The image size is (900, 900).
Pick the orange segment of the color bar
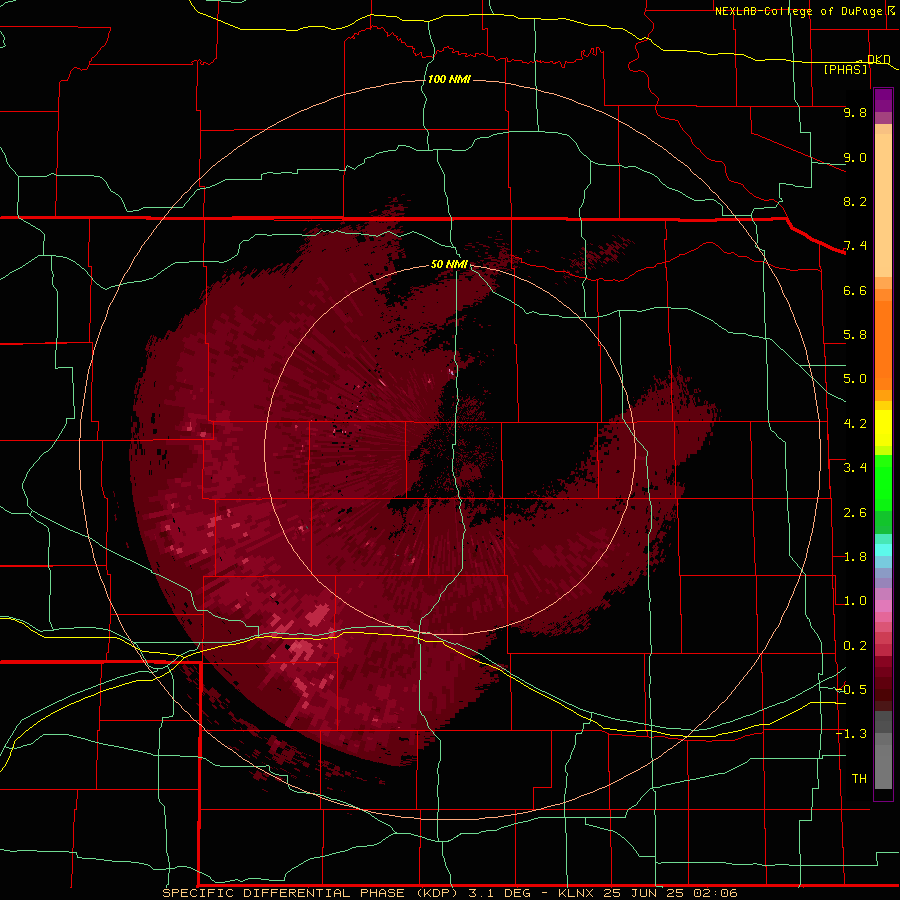883,344
